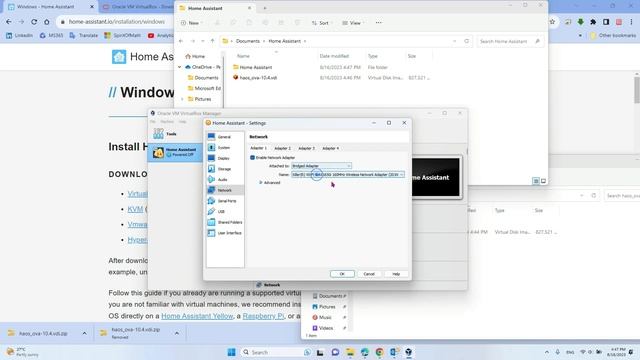Select the Home Assistant Explorer tab
This screenshot has width=640, height=360.
(x=215, y=8)
